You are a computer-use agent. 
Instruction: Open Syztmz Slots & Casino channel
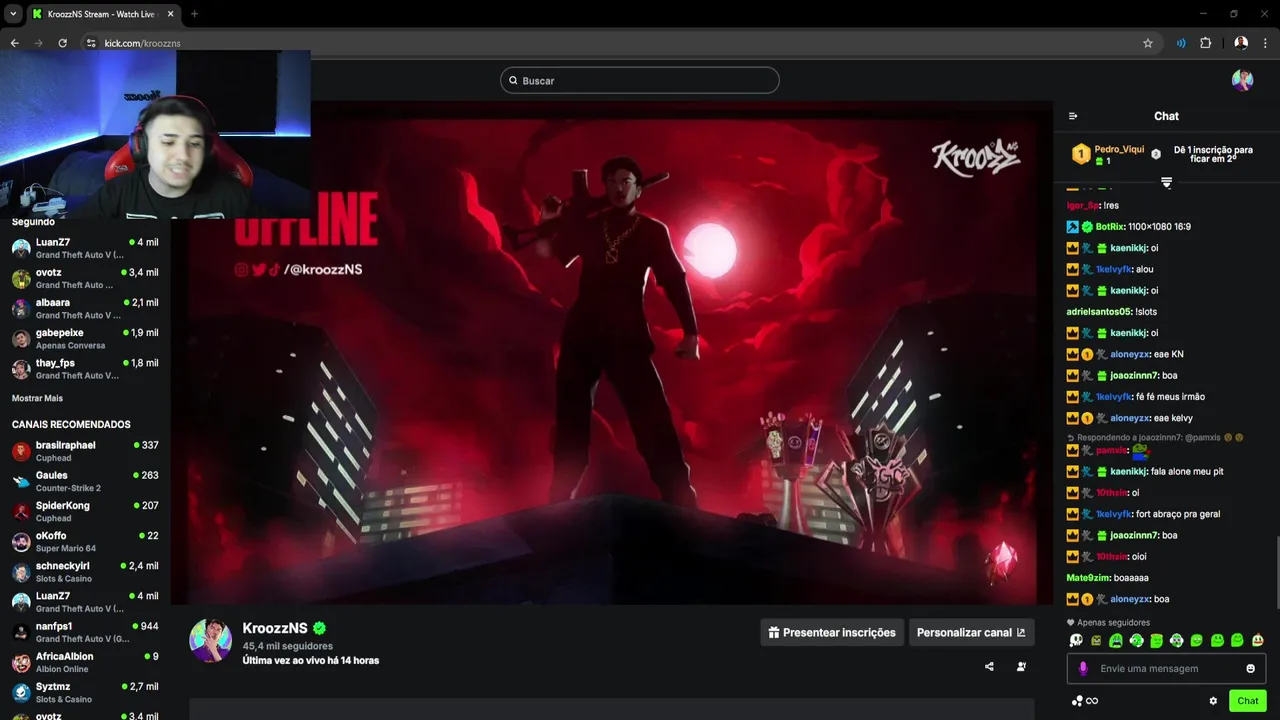pos(85,692)
